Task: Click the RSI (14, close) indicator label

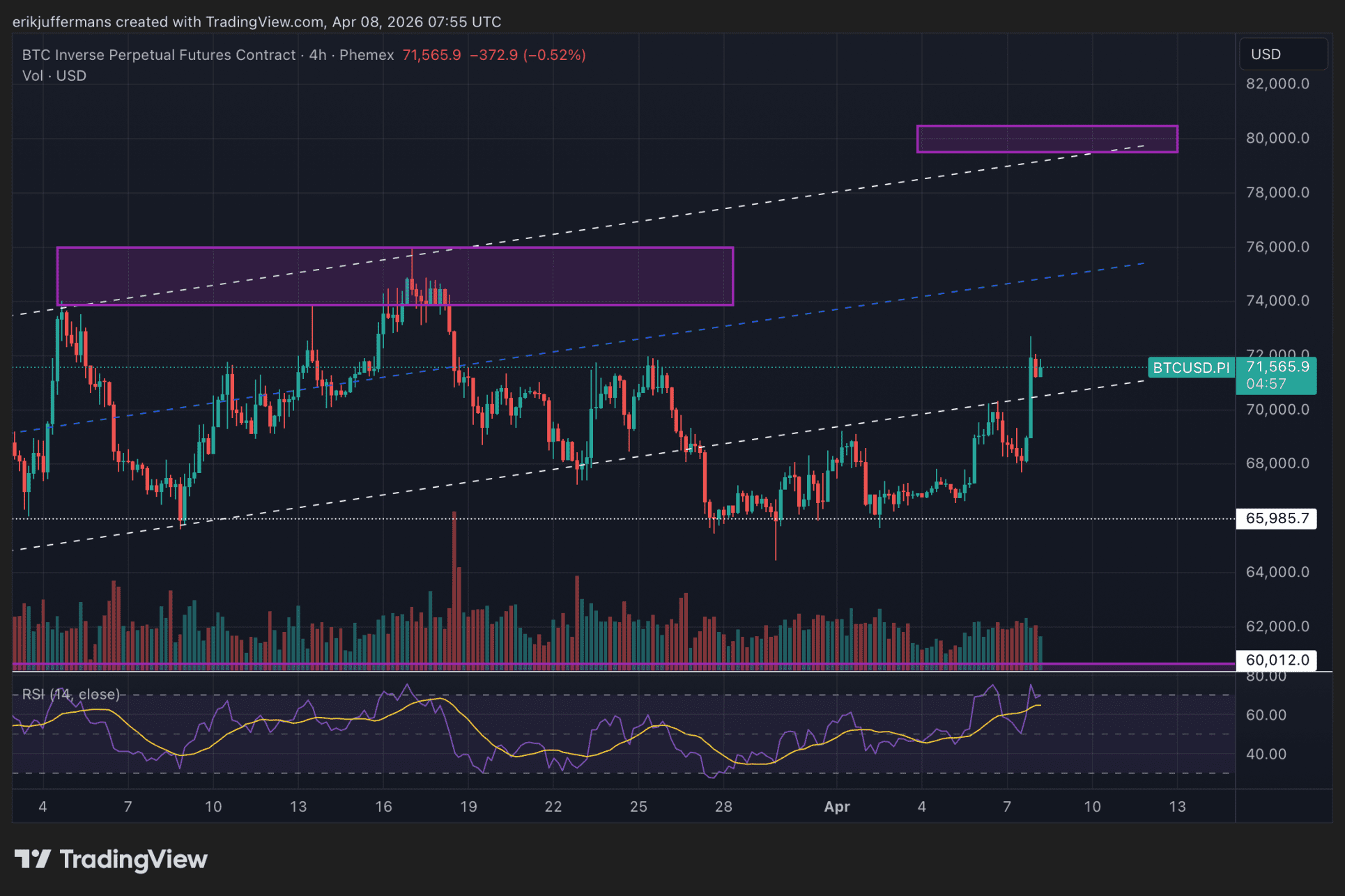Action: tap(71, 694)
